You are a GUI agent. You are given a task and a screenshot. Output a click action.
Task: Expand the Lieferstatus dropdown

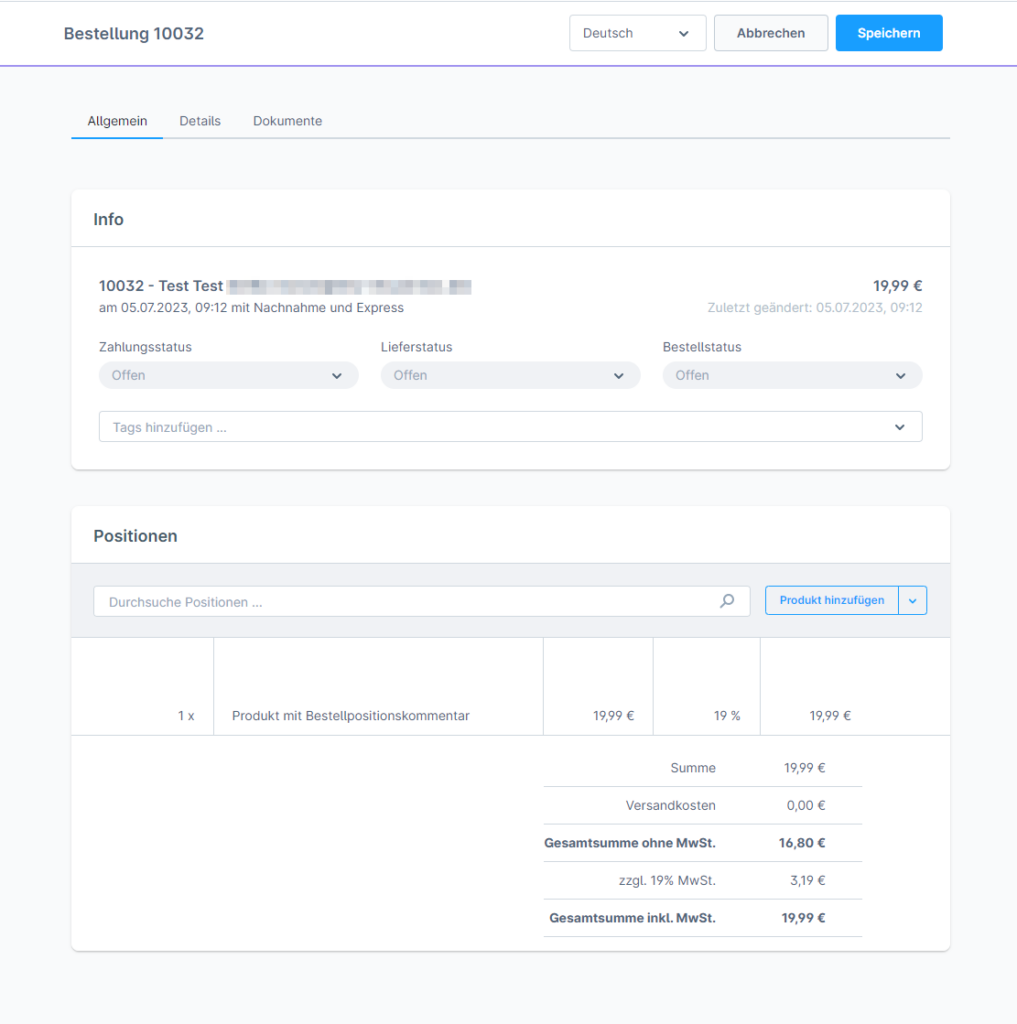point(510,375)
